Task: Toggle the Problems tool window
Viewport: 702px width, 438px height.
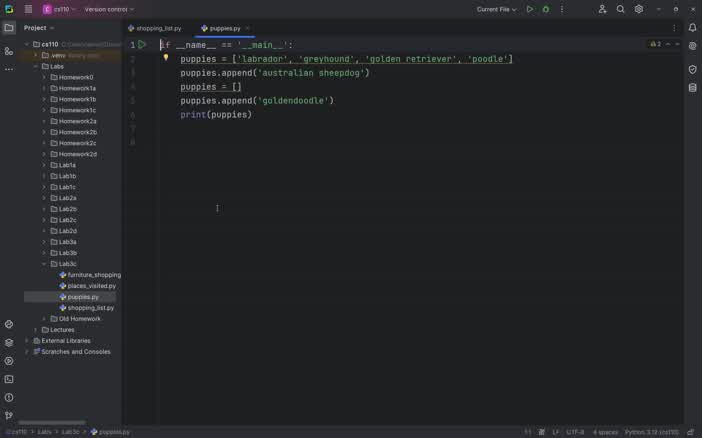Action: tap(9, 397)
